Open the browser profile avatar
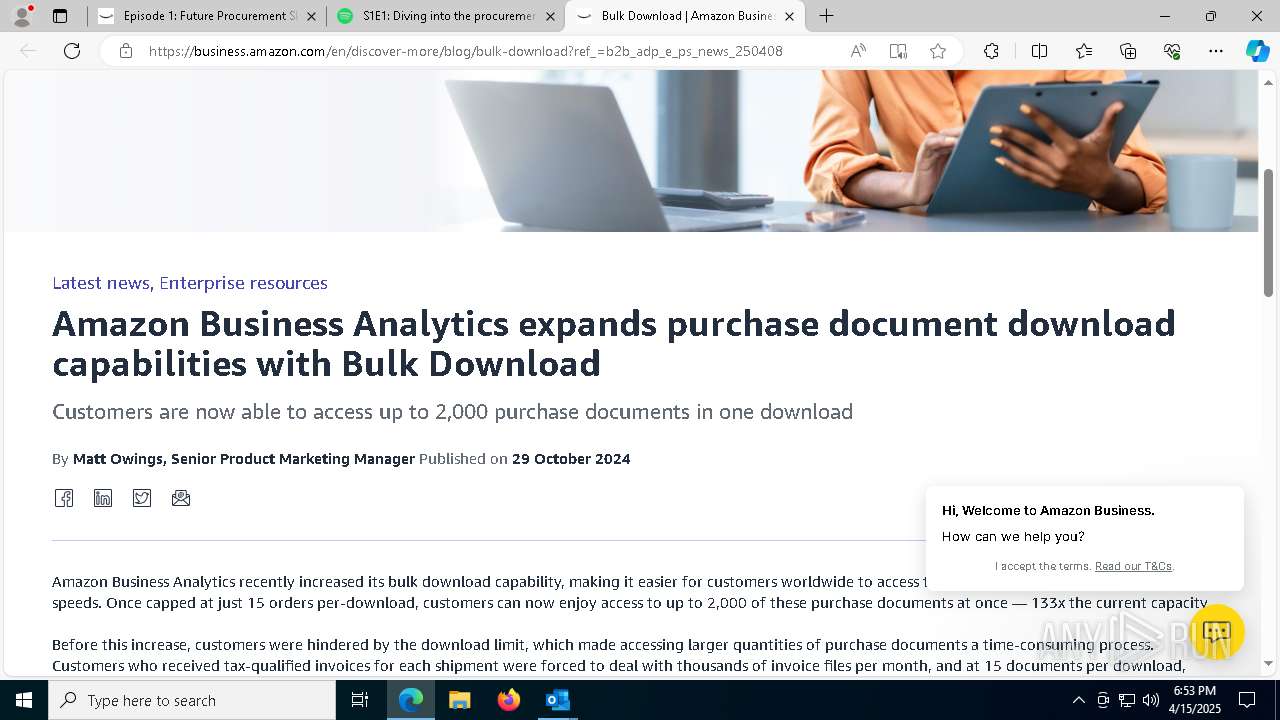Viewport: 1280px width, 720px height. [22, 16]
